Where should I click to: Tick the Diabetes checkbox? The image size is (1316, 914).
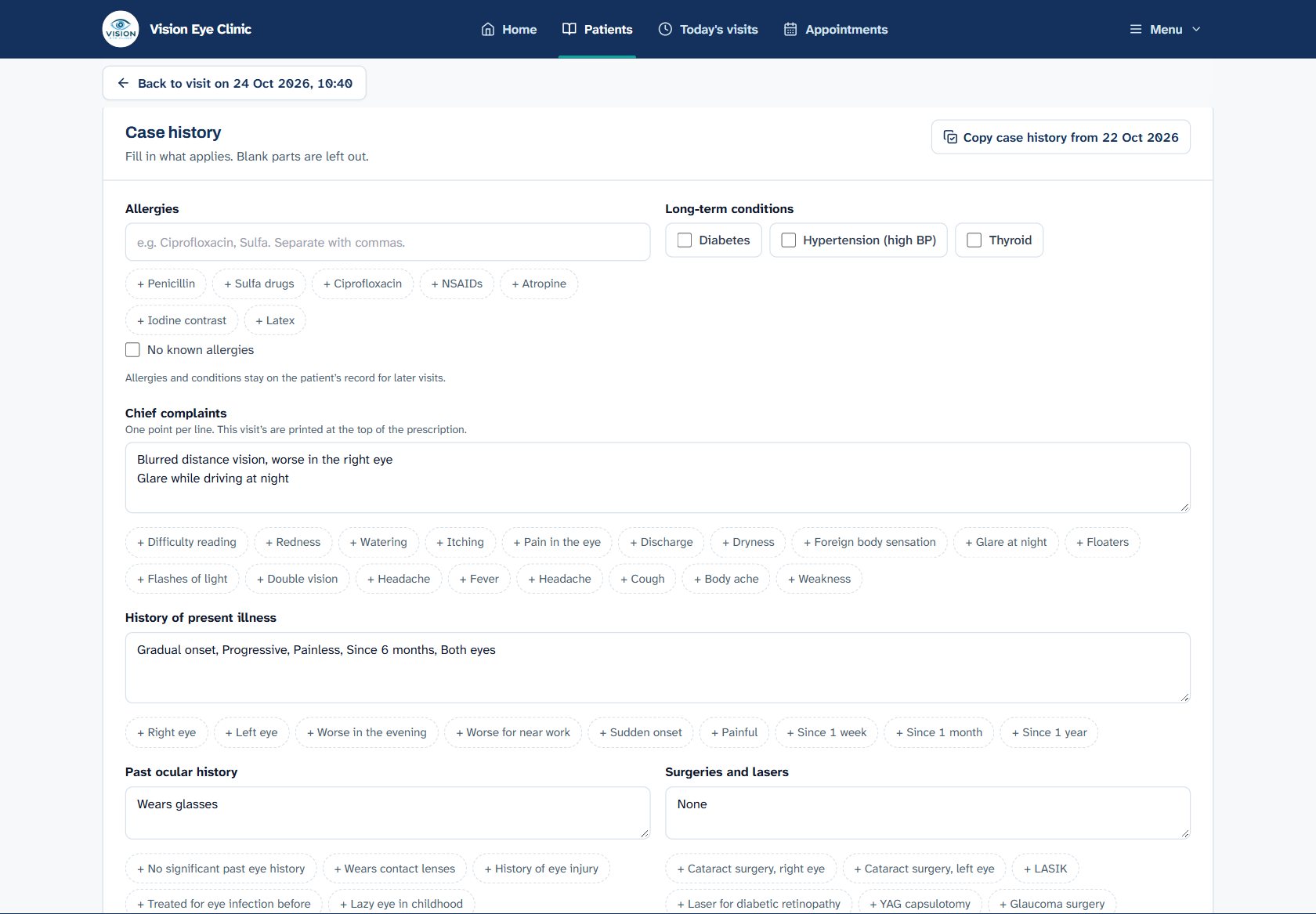point(685,240)
